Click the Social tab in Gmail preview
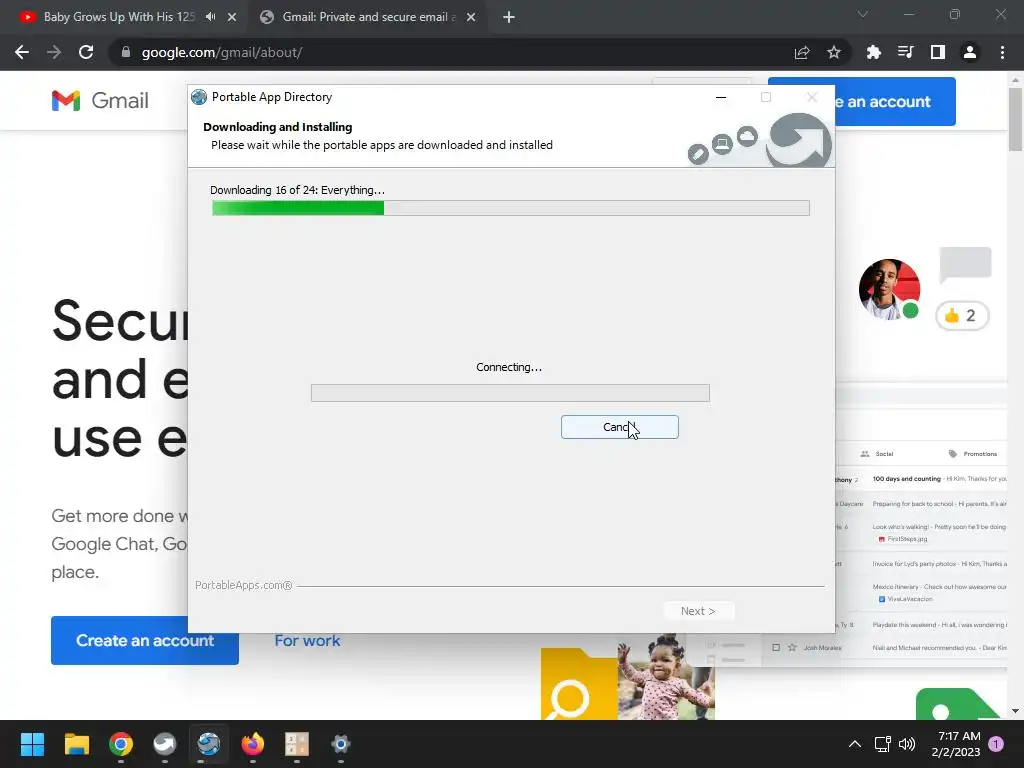1024x768 pixels. coord(877,453)
